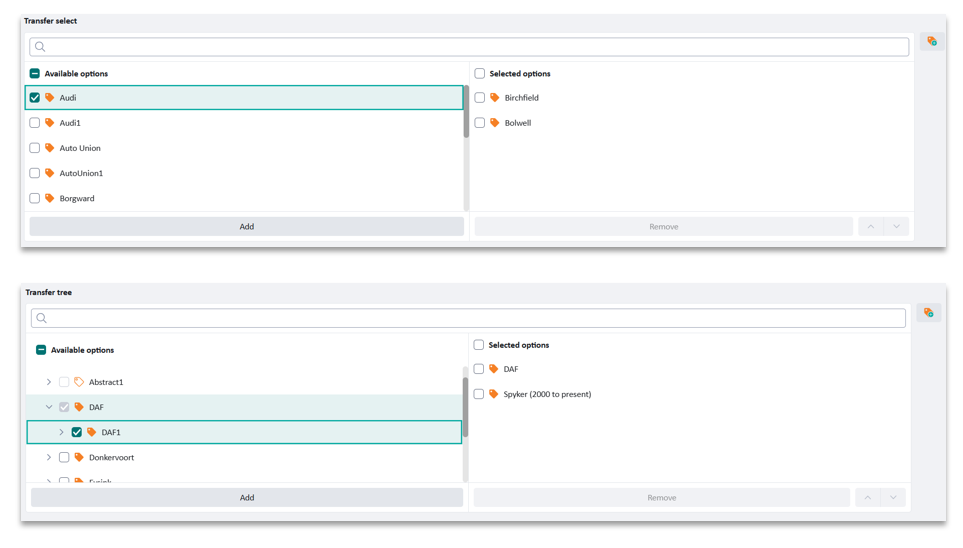Tick the Donkervoort checkbox in the tree

coord(64,457)
